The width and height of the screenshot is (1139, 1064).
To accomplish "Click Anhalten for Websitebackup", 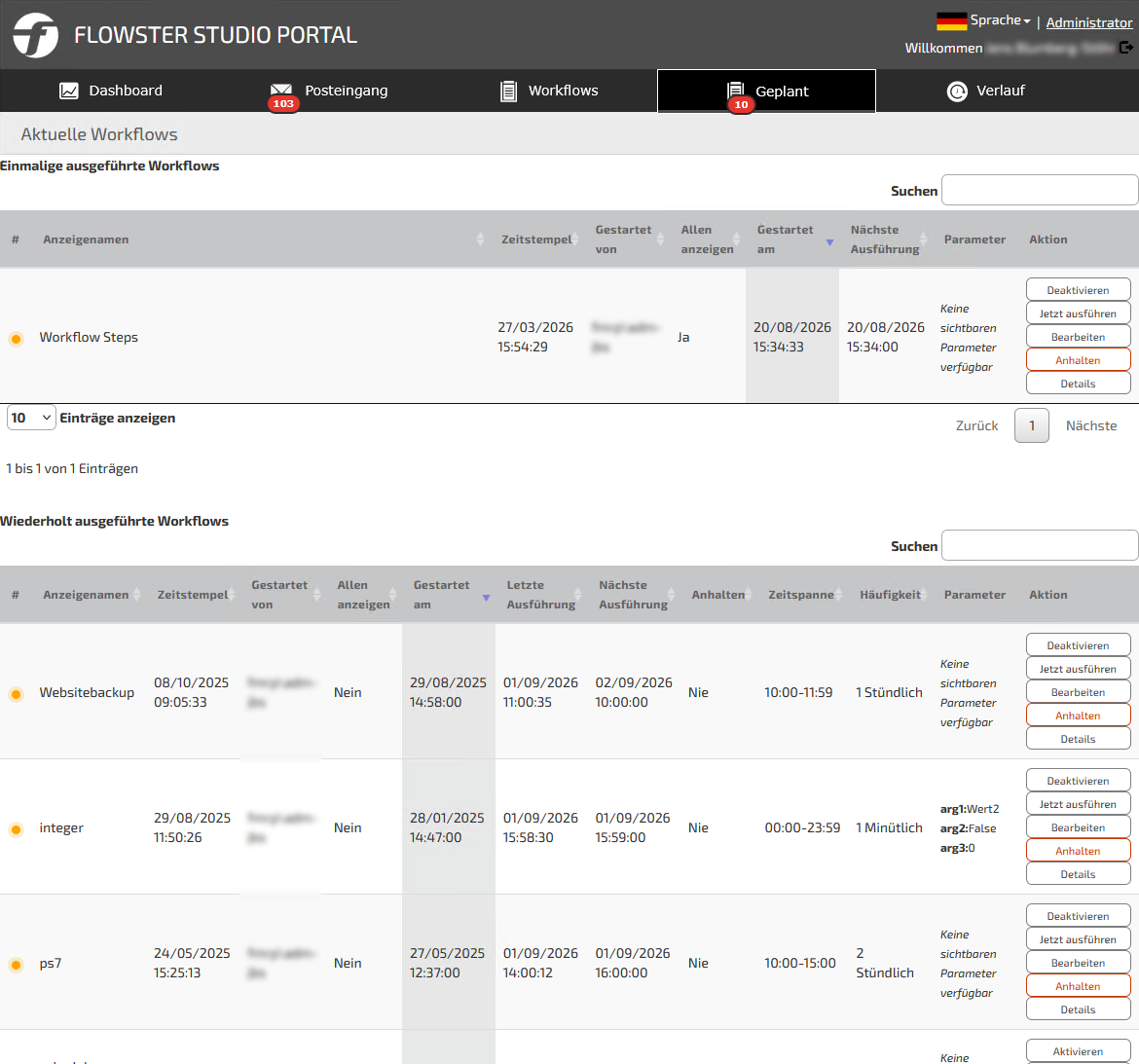I will point(1078,715).
